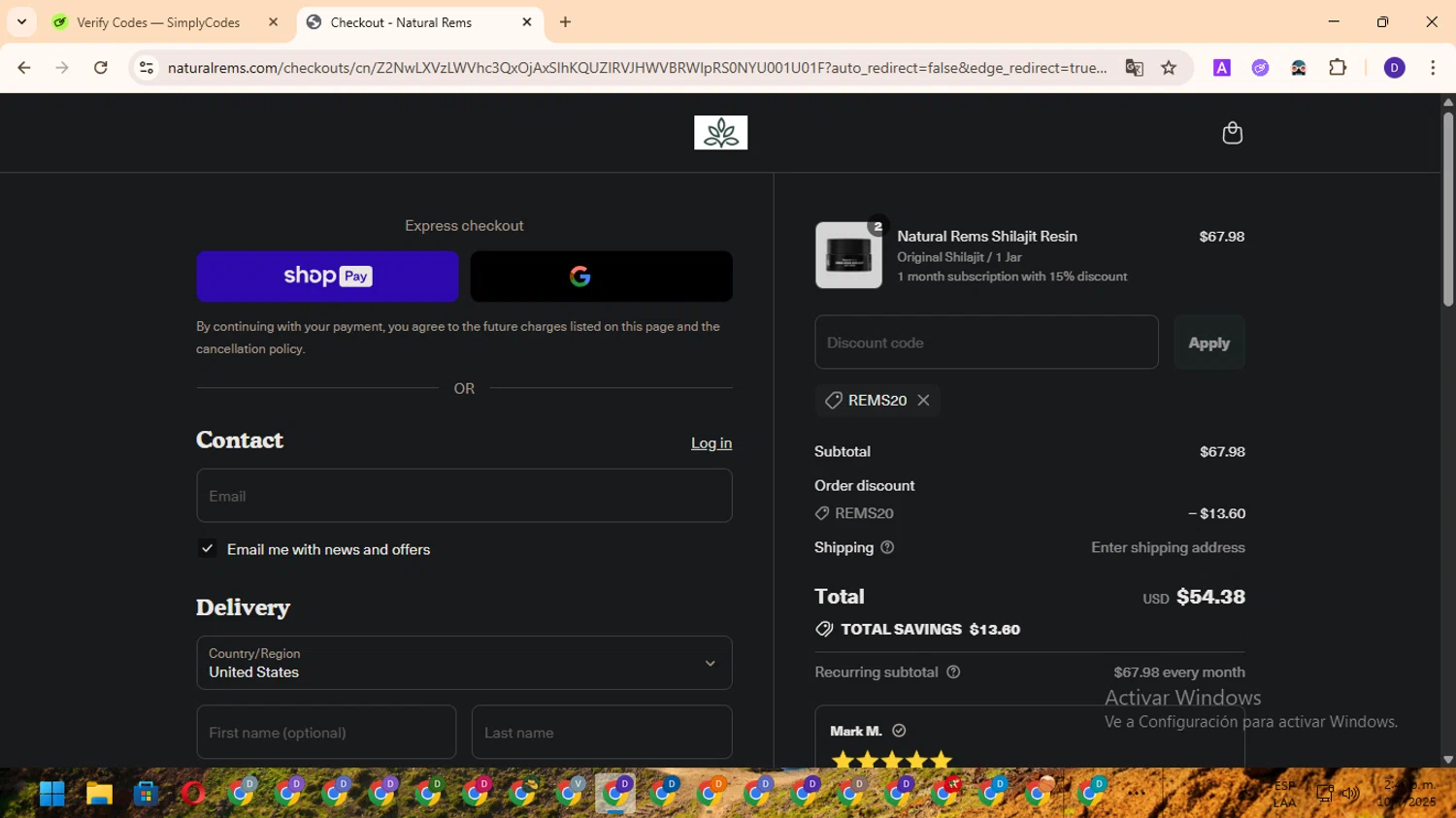
Task: Open the Chrome three-dot menu
Action: 1433,68
